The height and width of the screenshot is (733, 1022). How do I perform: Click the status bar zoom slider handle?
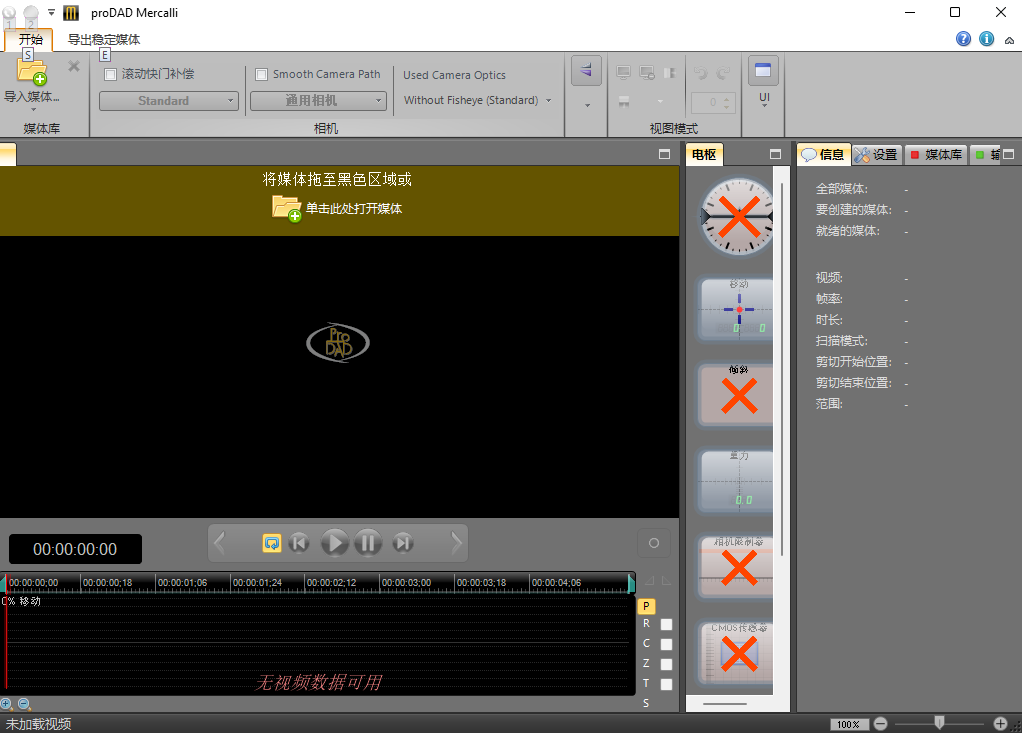[939, 723]
